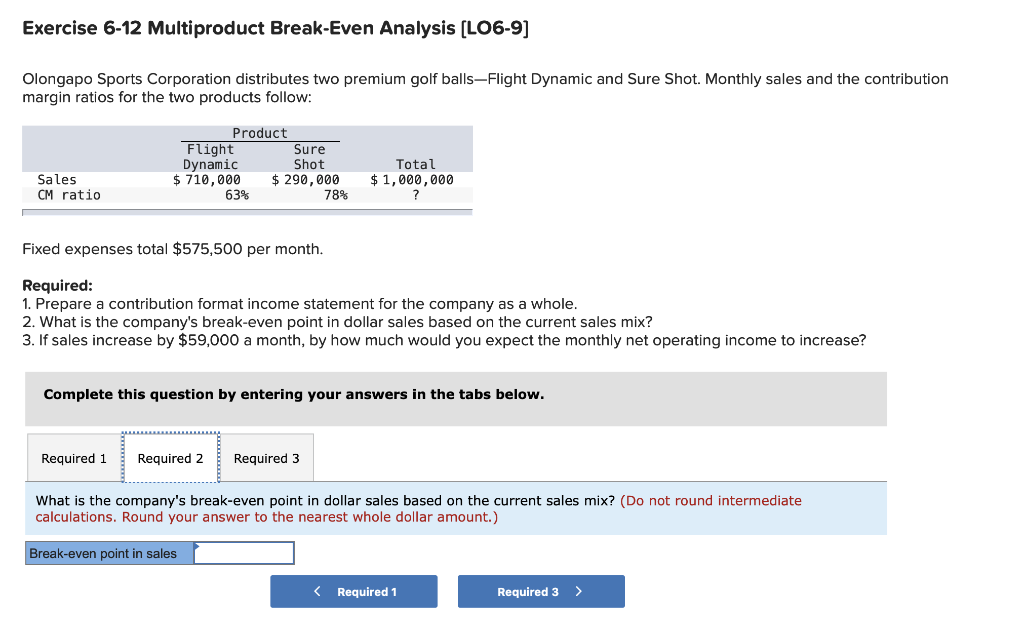Open the Required 2 tab
The width and height of the screenshot is (1024, 634).
click(x=170, y=457)
